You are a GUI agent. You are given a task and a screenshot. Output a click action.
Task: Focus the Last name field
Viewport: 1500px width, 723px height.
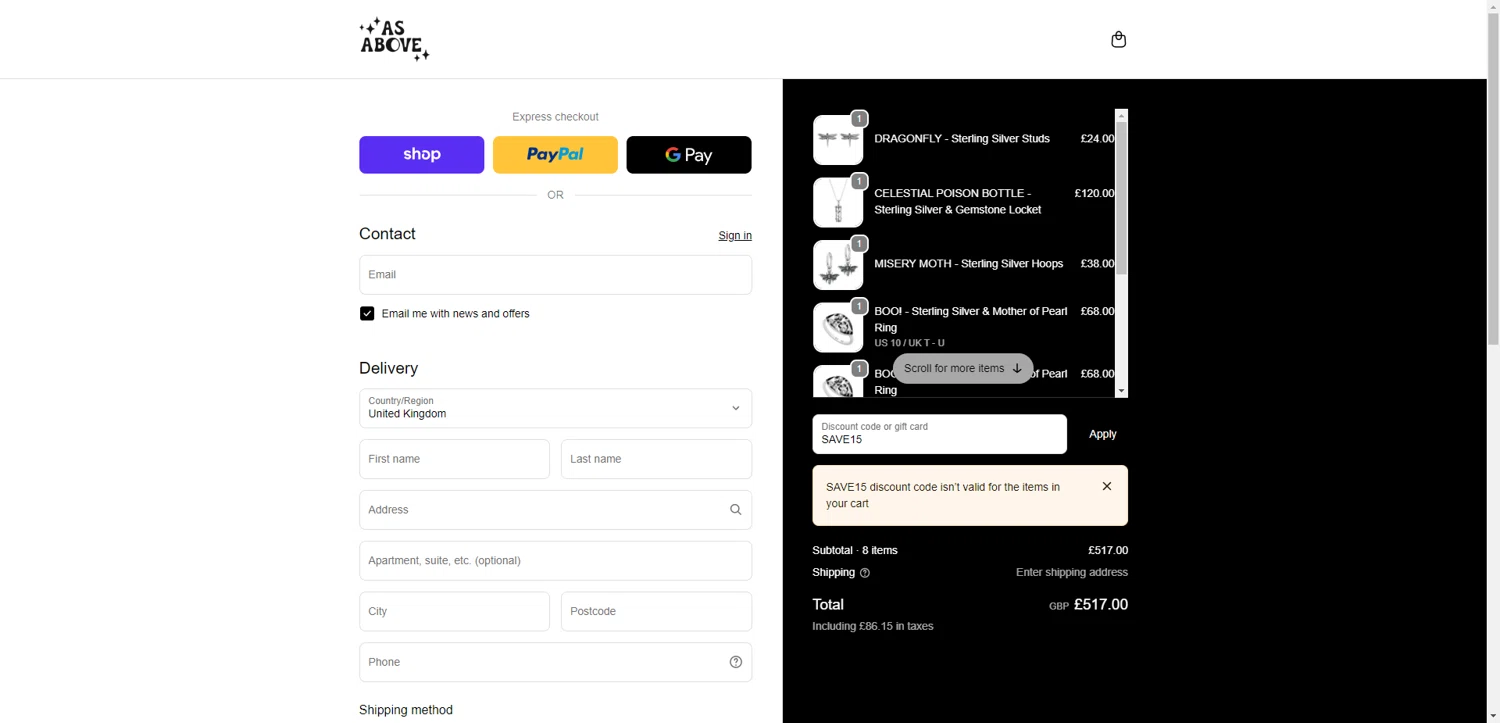point(656,459)
